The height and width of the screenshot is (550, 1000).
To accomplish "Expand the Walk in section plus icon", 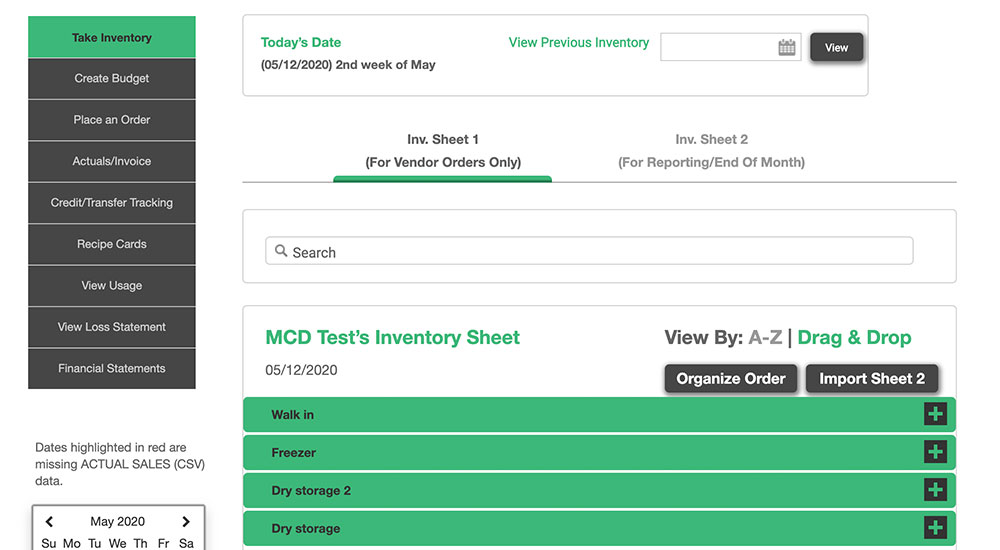I will pyautogui.click(x=935, y=414).
